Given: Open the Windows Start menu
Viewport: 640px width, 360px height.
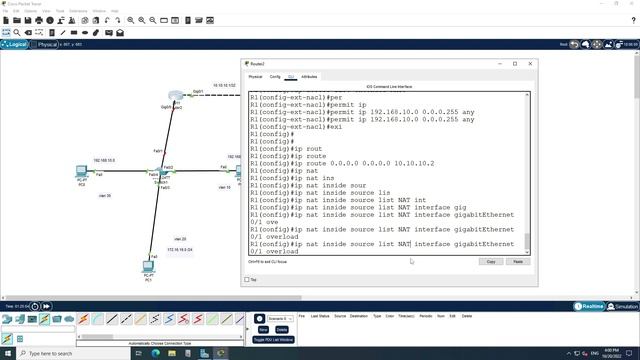Looking at the screenshot, I should 8,353.
